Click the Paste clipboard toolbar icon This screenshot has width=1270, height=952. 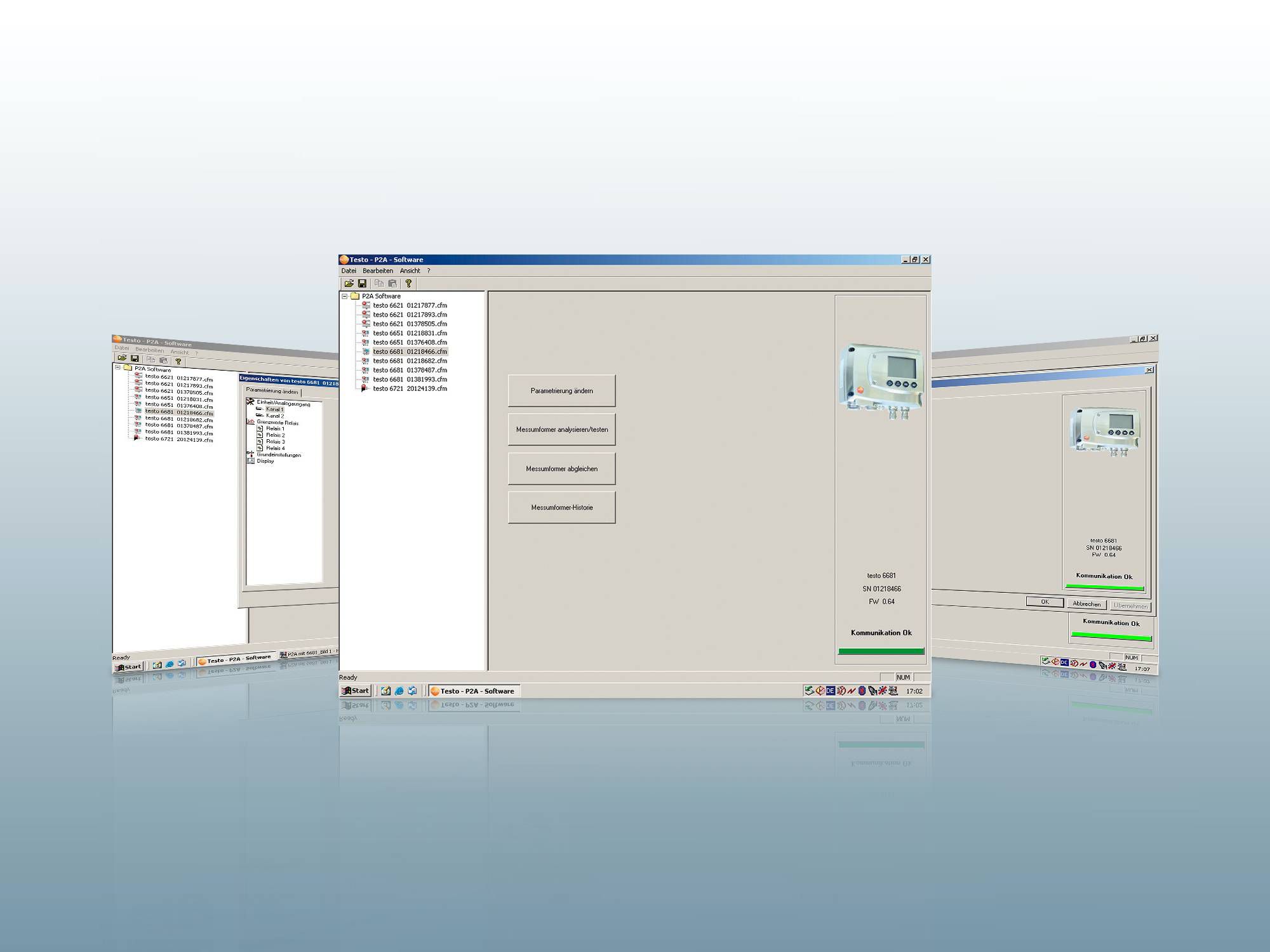[x=392, y=284]
